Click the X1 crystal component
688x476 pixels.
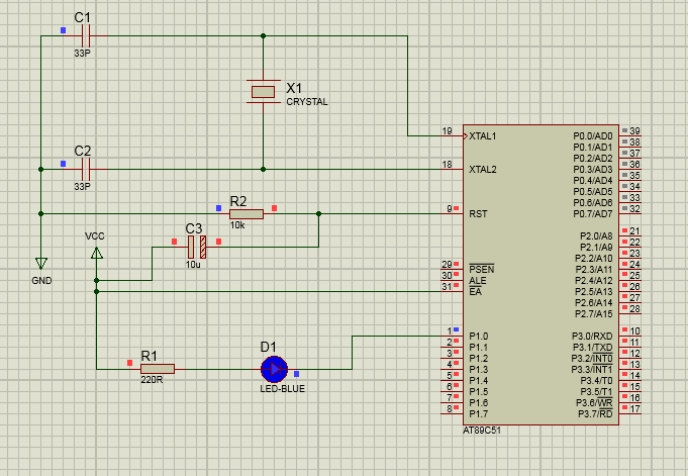coord(263,92)
